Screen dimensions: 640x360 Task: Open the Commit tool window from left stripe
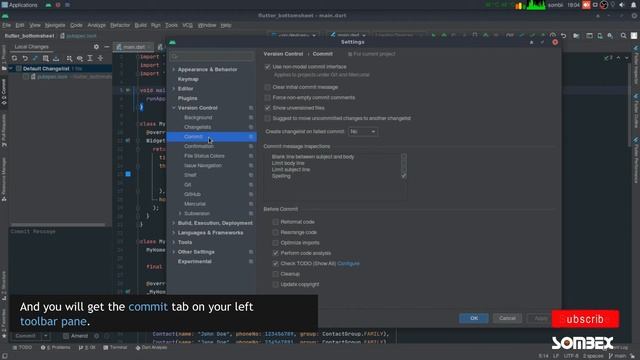pos(4,92)
